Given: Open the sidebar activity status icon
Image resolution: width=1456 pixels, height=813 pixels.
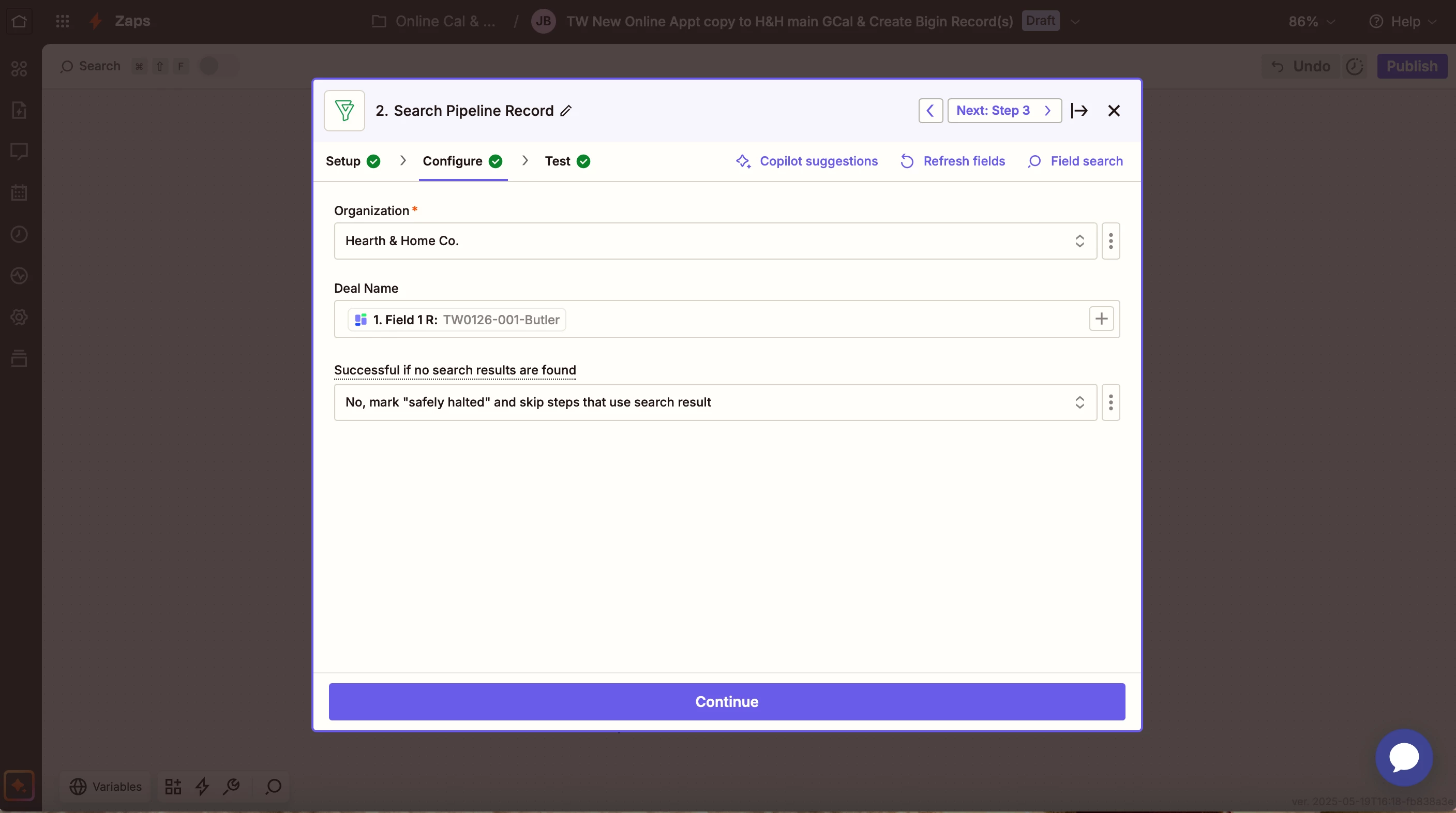Looking at the screenshot, I should [x=19, y=276].
